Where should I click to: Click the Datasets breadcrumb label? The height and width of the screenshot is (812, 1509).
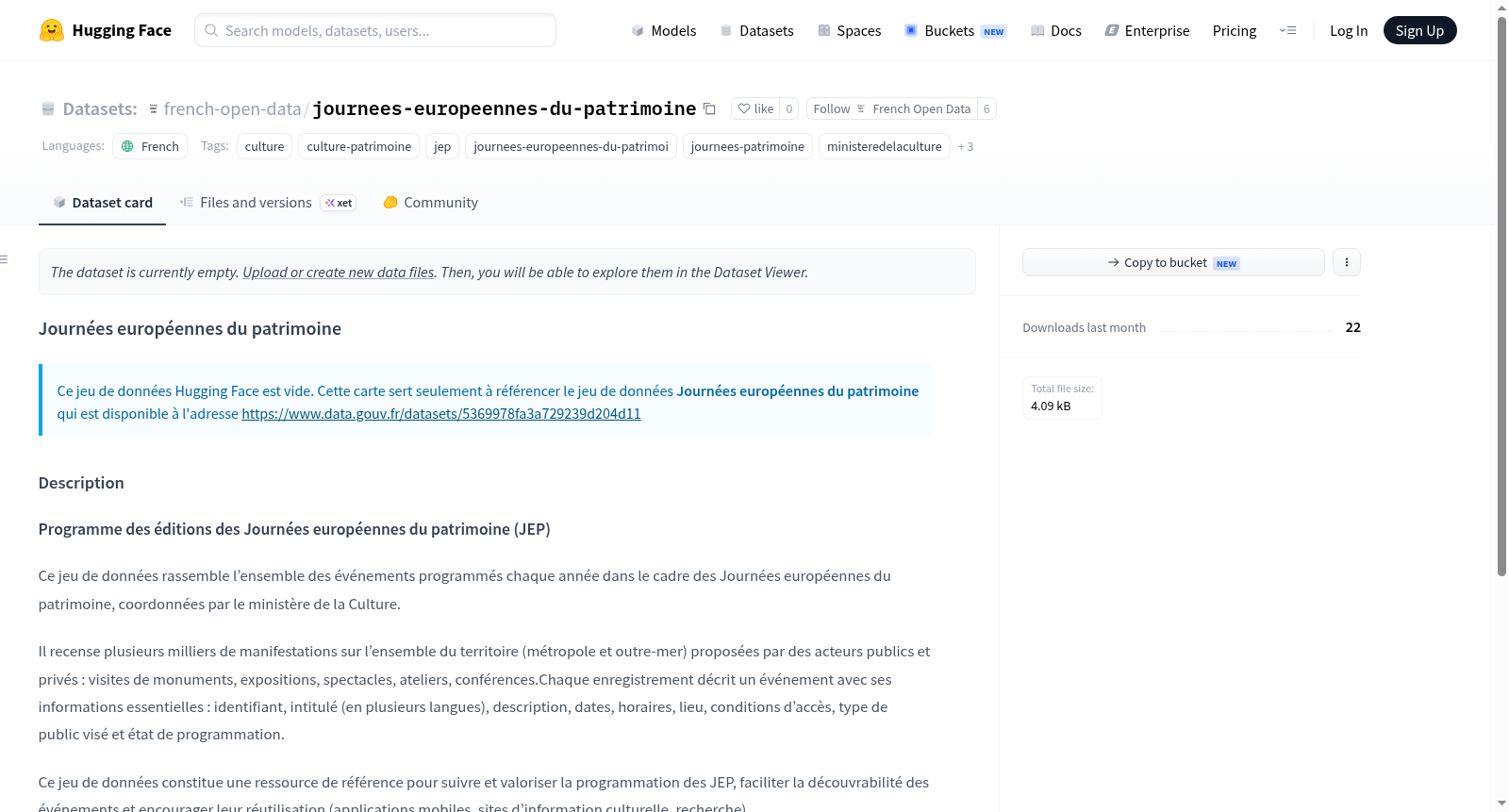pos(100,108)
